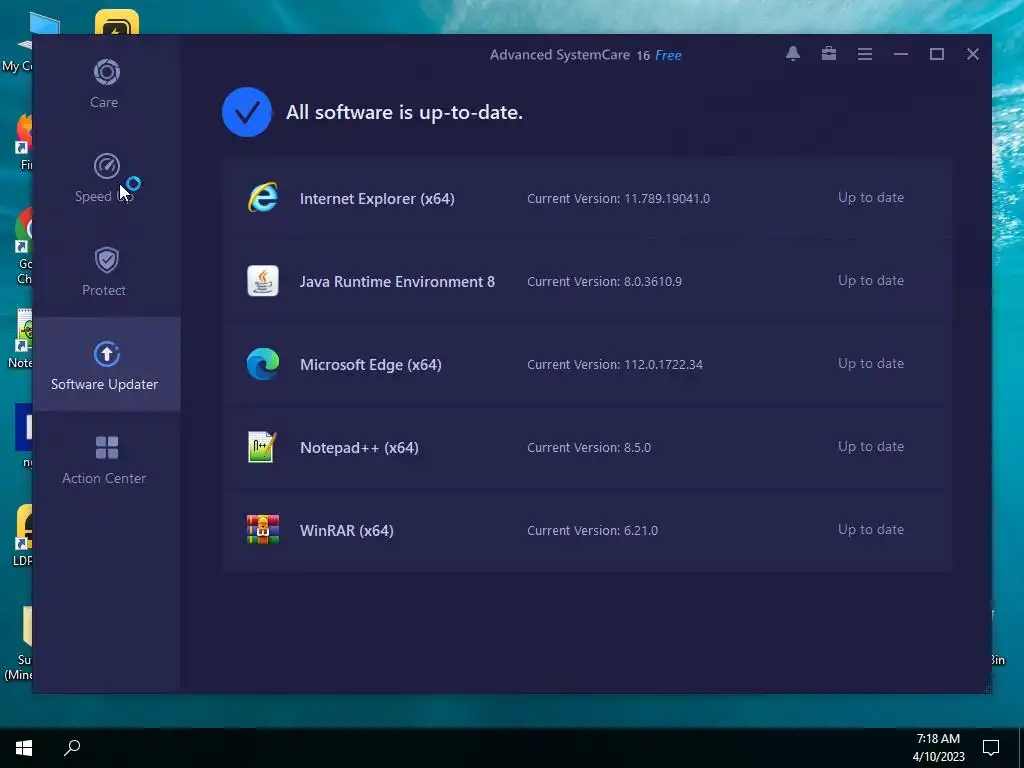The image size is (1024, 768).
Task: Click the Free edition label in title
Action: (x=668, y=55)
